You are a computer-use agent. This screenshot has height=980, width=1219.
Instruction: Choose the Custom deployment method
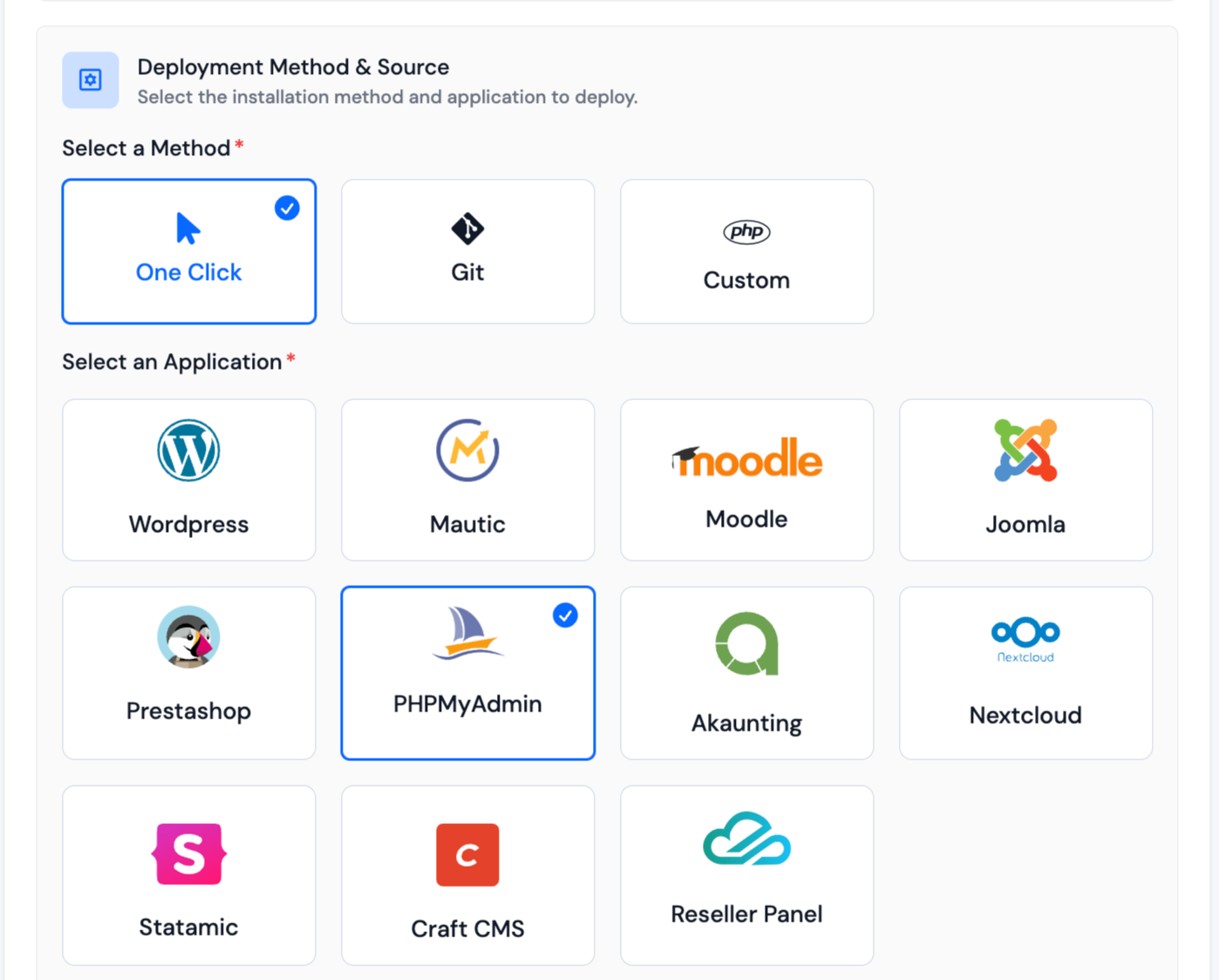tap(746, 251)
